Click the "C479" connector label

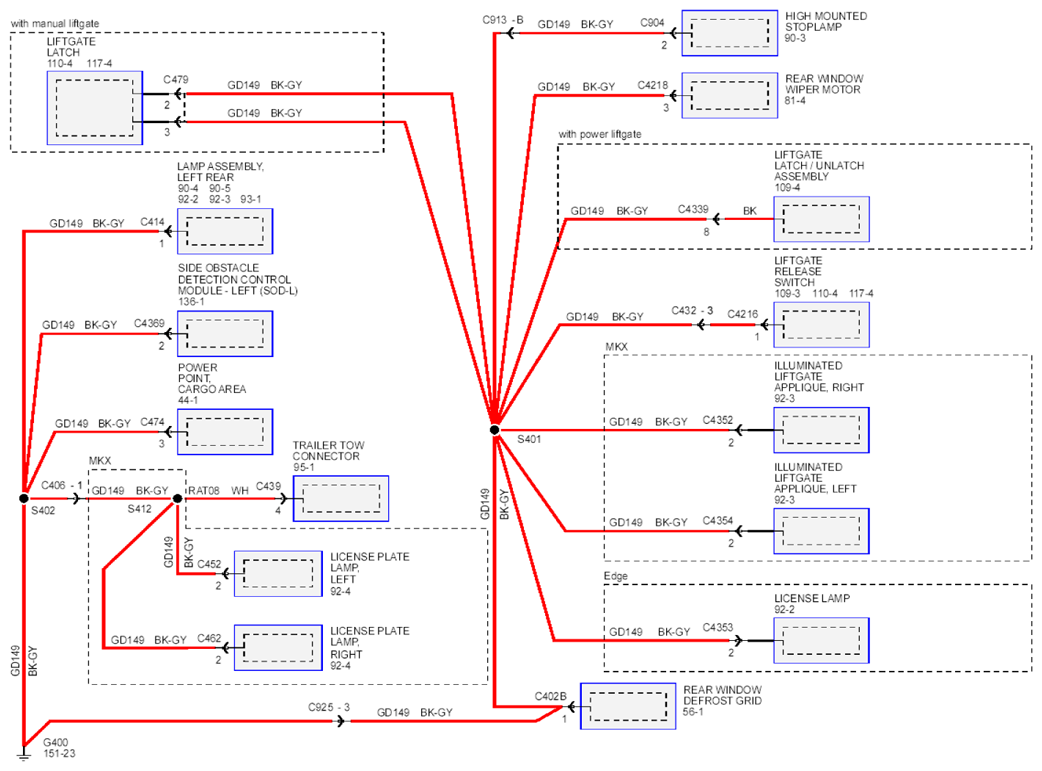176,80
